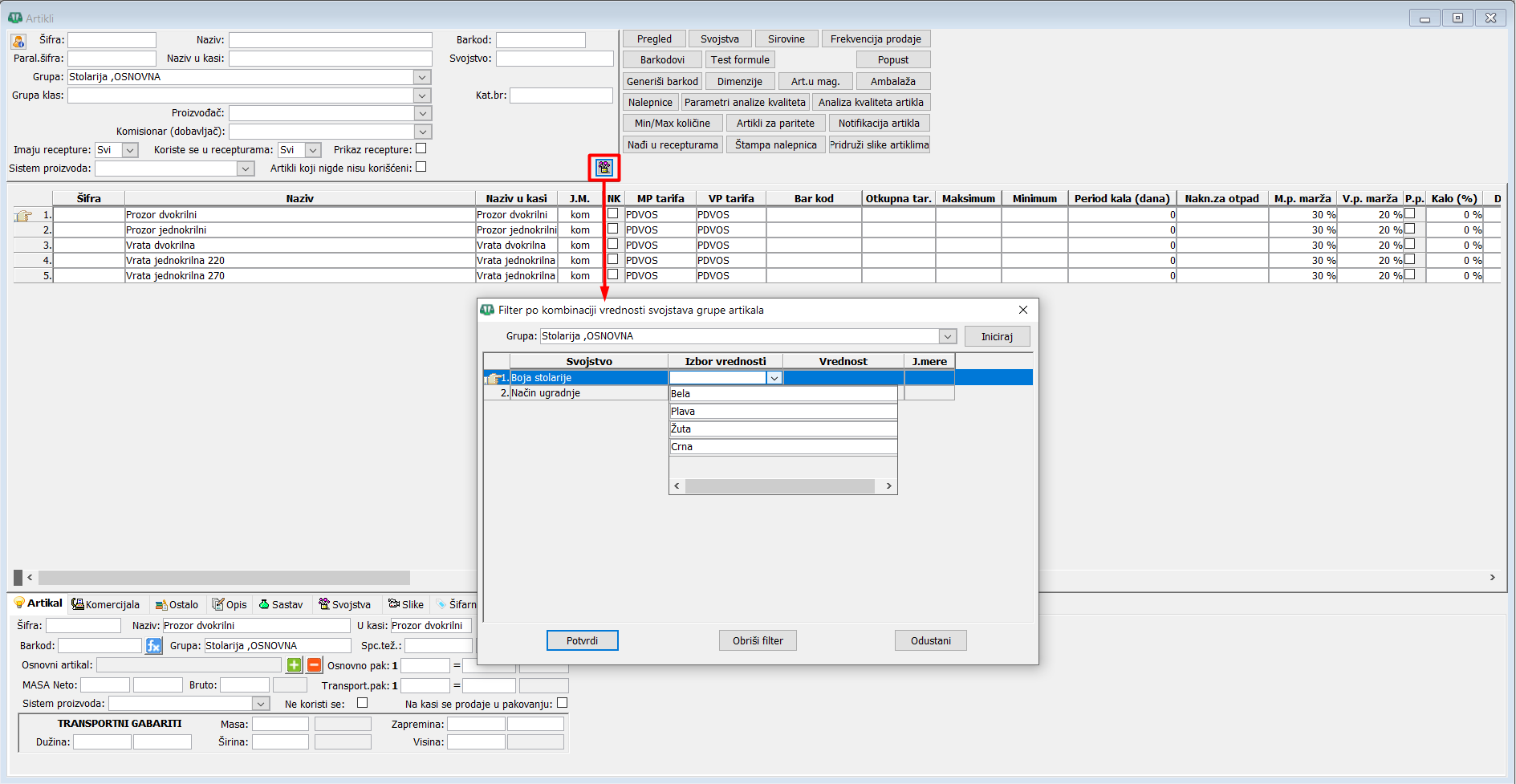This screenshot has height=784, width=1516.
Task: Click the blue fx formula icon
Action: tap(153, 646)
